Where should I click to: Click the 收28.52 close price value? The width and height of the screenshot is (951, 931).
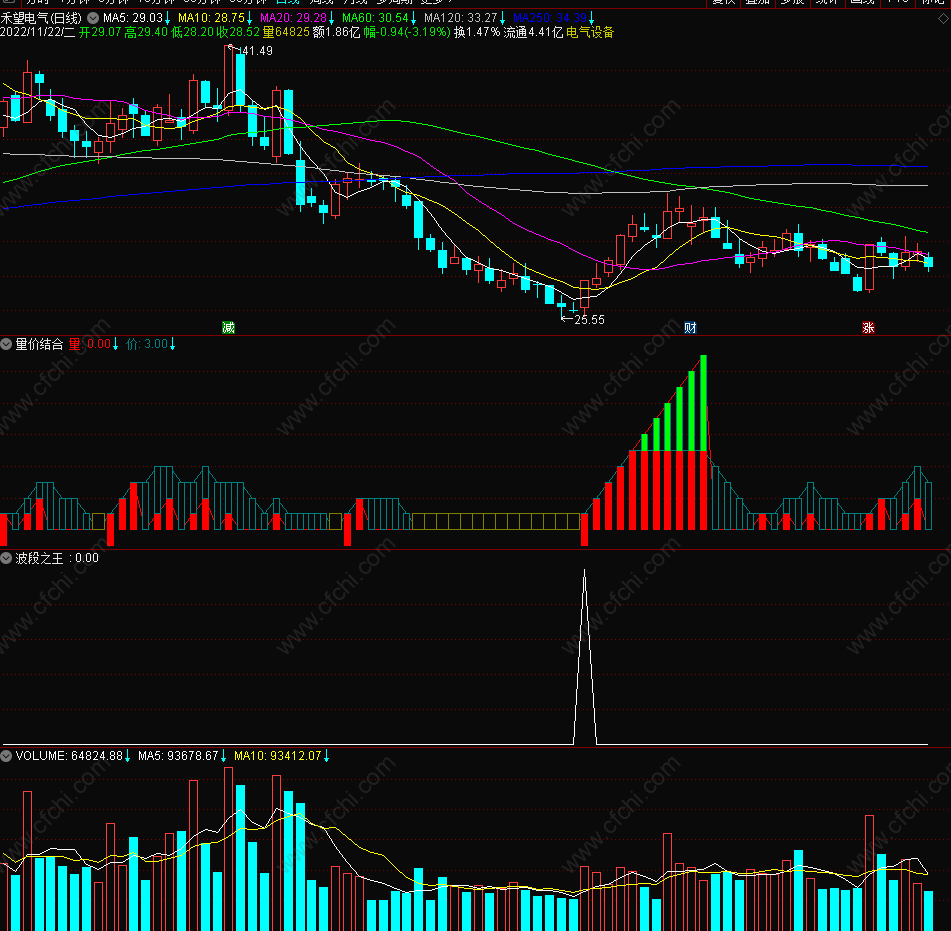pos(238,32)
